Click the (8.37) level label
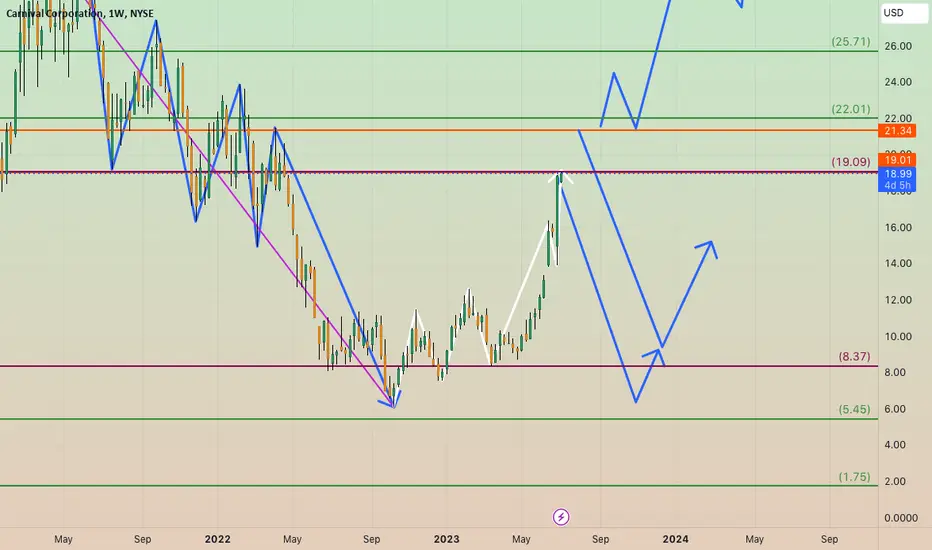Image resolution: width=932 pixels, height=550 pixels. point(854,356)
